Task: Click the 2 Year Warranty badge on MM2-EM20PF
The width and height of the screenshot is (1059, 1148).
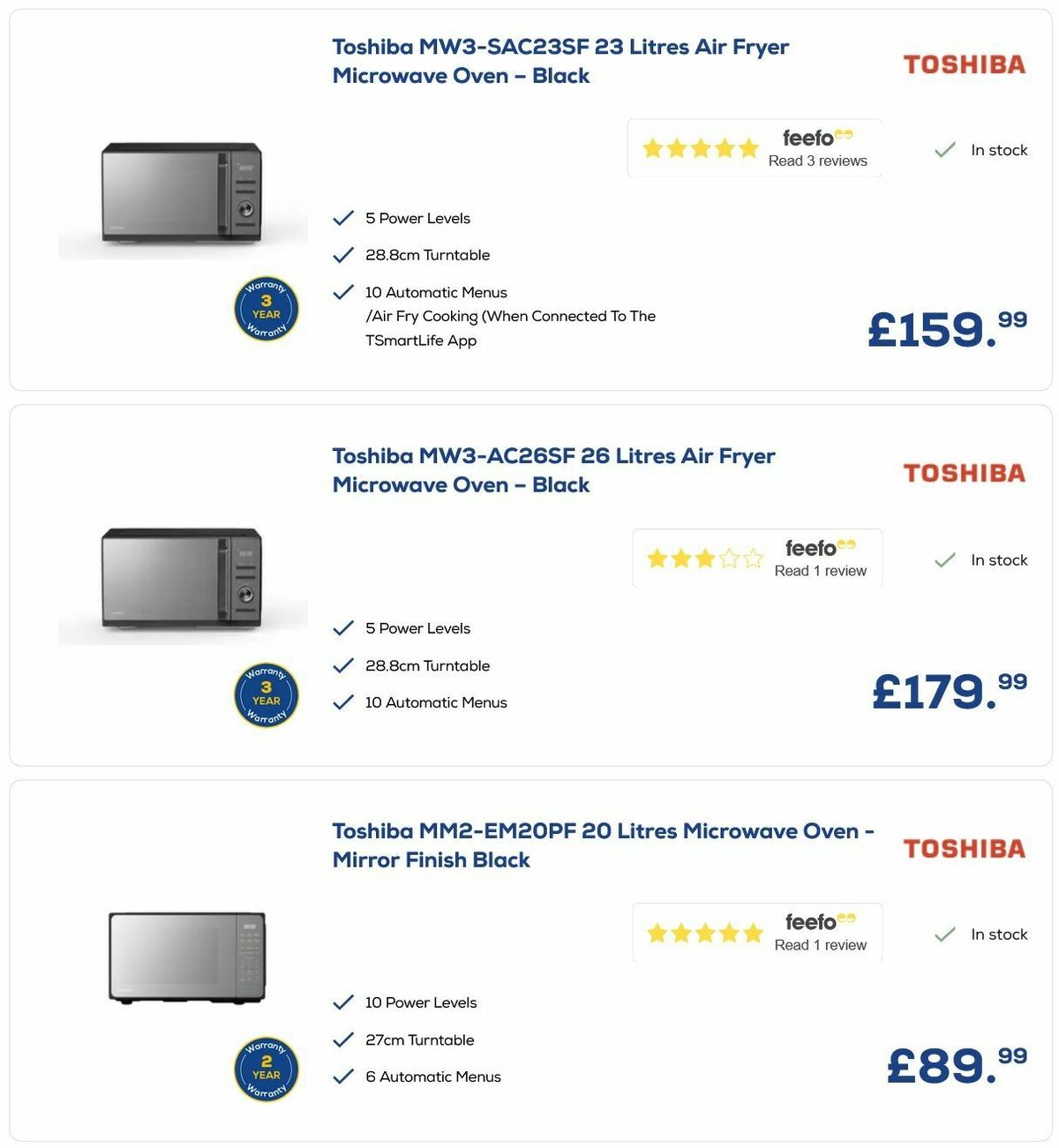Action: click(x=267, y=1069)
